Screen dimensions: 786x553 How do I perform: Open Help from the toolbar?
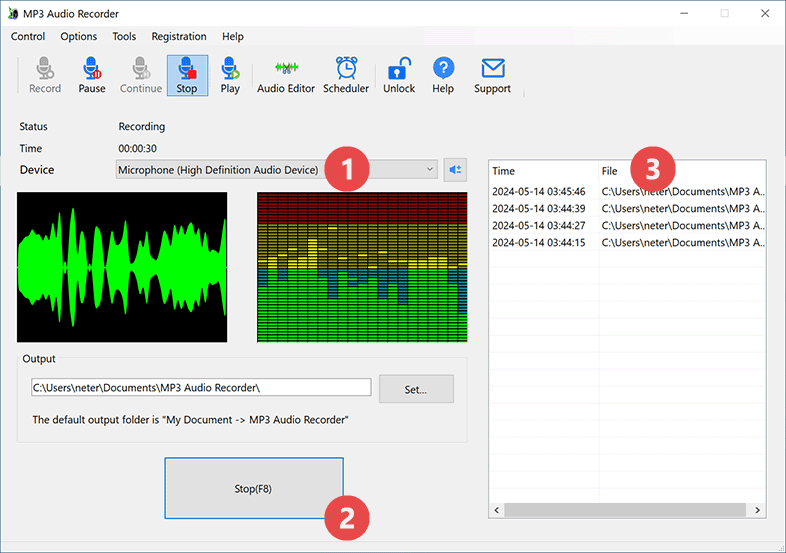(443, 75)
